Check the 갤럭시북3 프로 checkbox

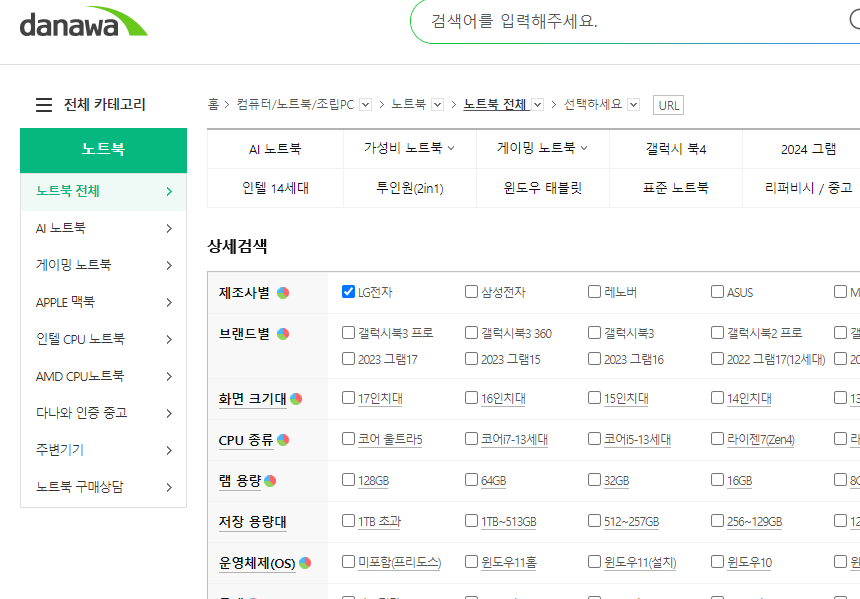[348, 332]
